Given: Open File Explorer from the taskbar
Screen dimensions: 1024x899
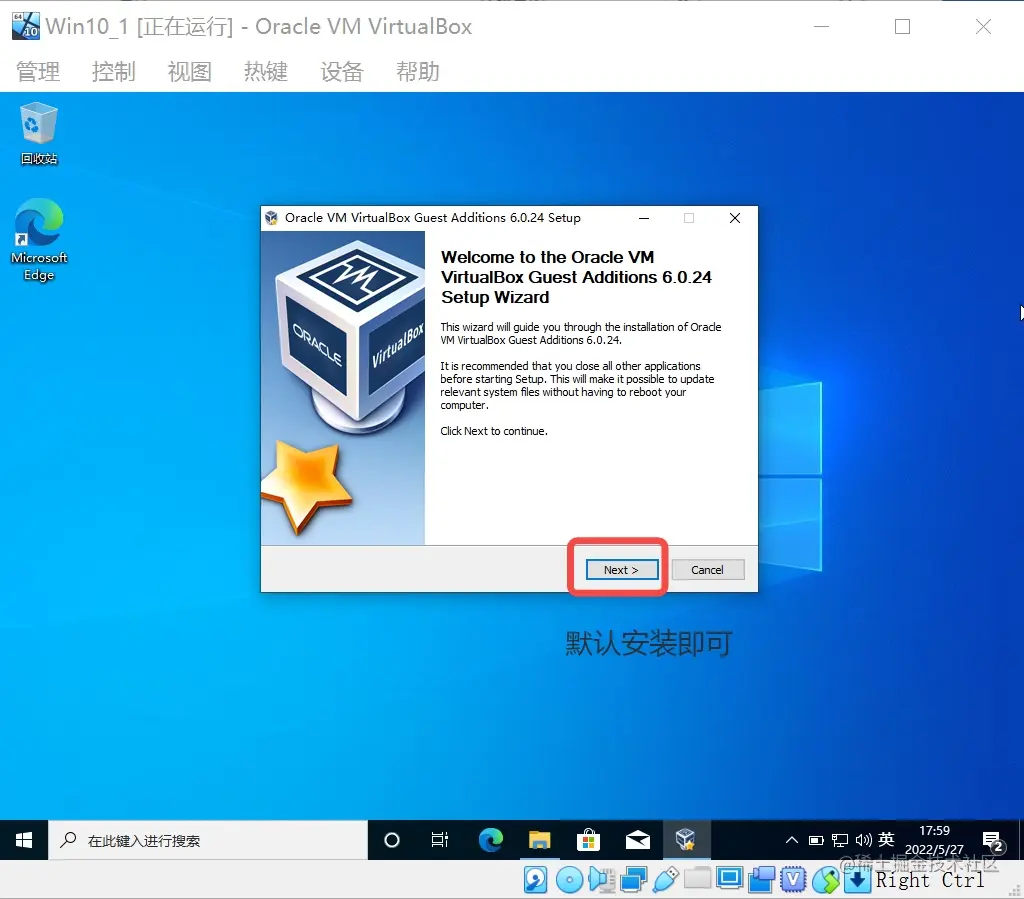Looking at the screenshot, I should click(539, 840).
